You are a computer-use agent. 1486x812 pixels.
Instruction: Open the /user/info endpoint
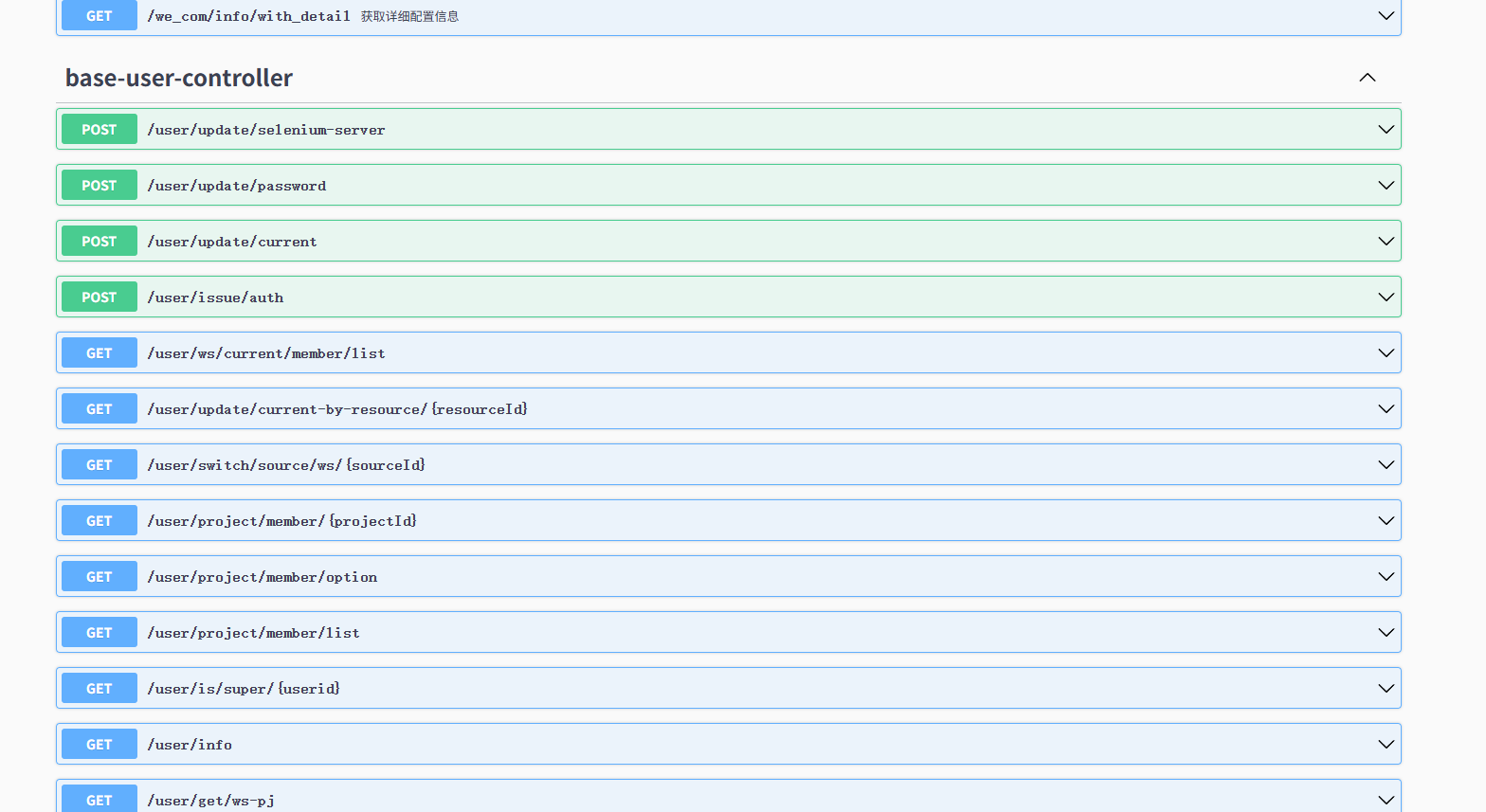tap(190, 745)
